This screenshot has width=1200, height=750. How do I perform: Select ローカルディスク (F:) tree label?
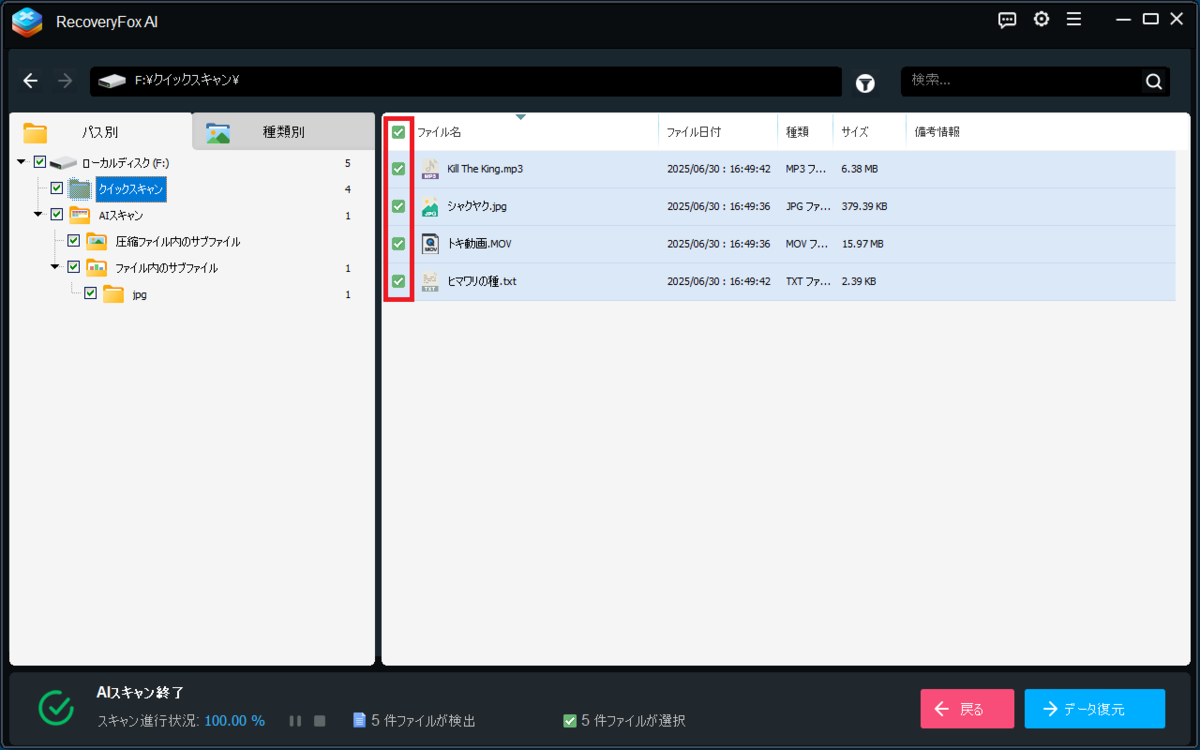click(125, 162)
